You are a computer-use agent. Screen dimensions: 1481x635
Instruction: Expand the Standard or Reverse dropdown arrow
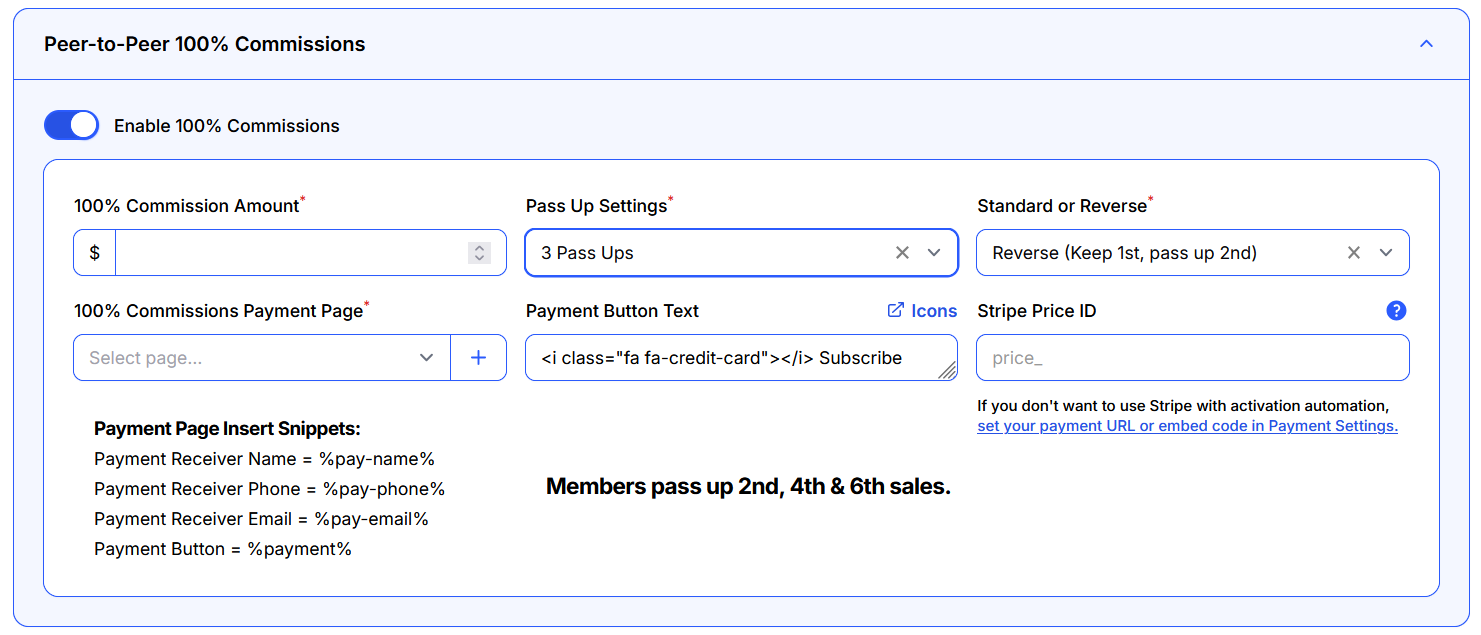pyautogui.click(x=1386, y=253)
